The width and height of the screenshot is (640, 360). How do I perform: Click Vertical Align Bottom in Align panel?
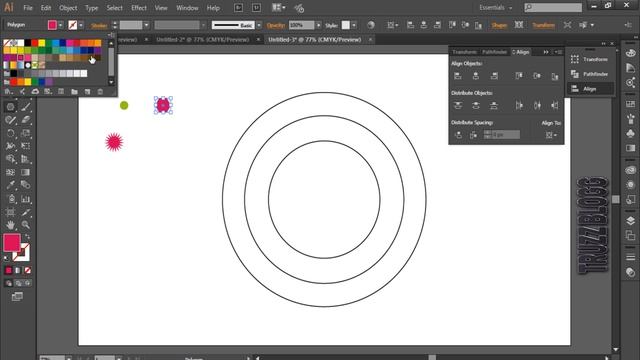(x=555, y=76)
